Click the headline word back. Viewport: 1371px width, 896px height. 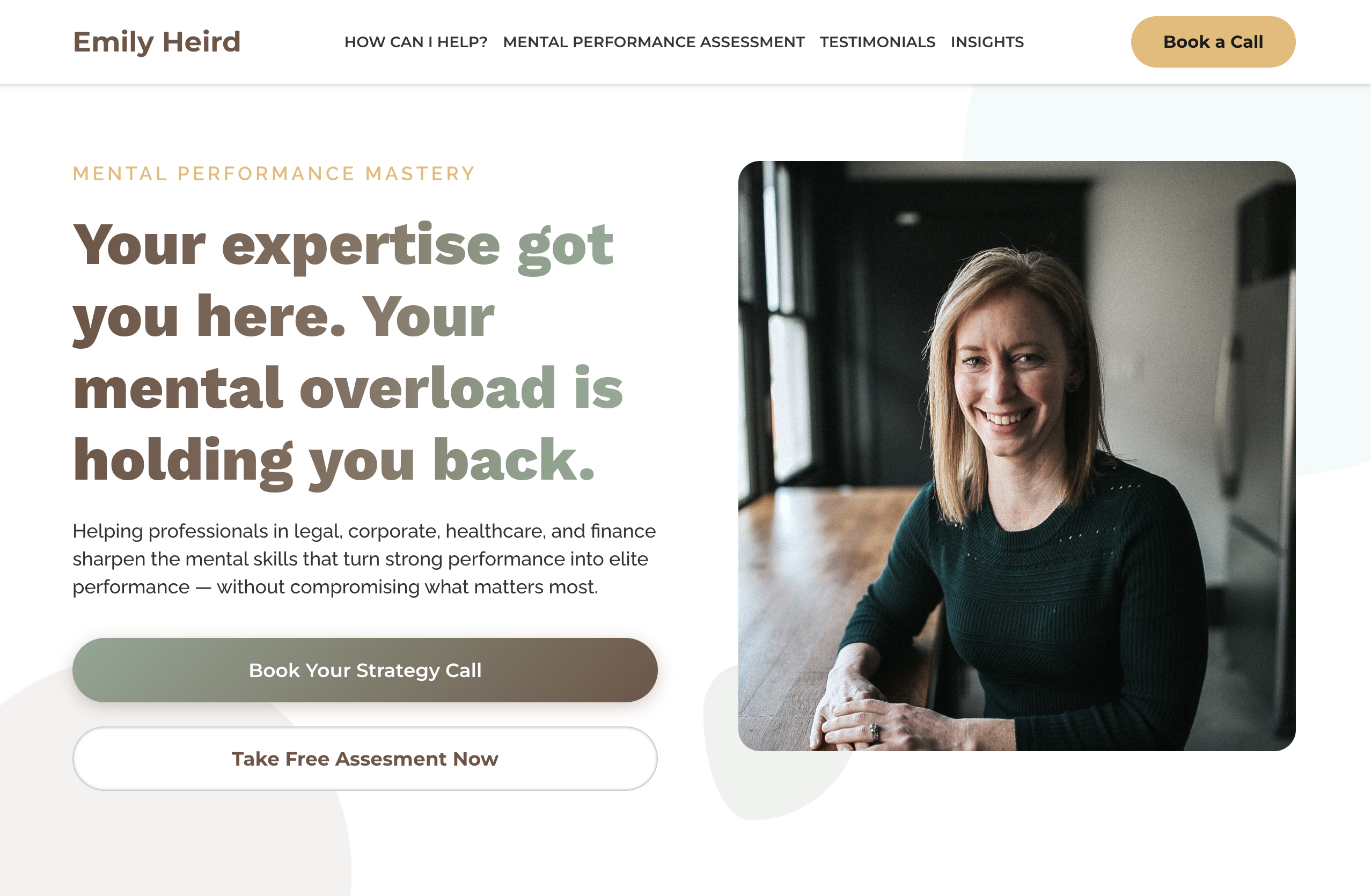click(514, 460)
